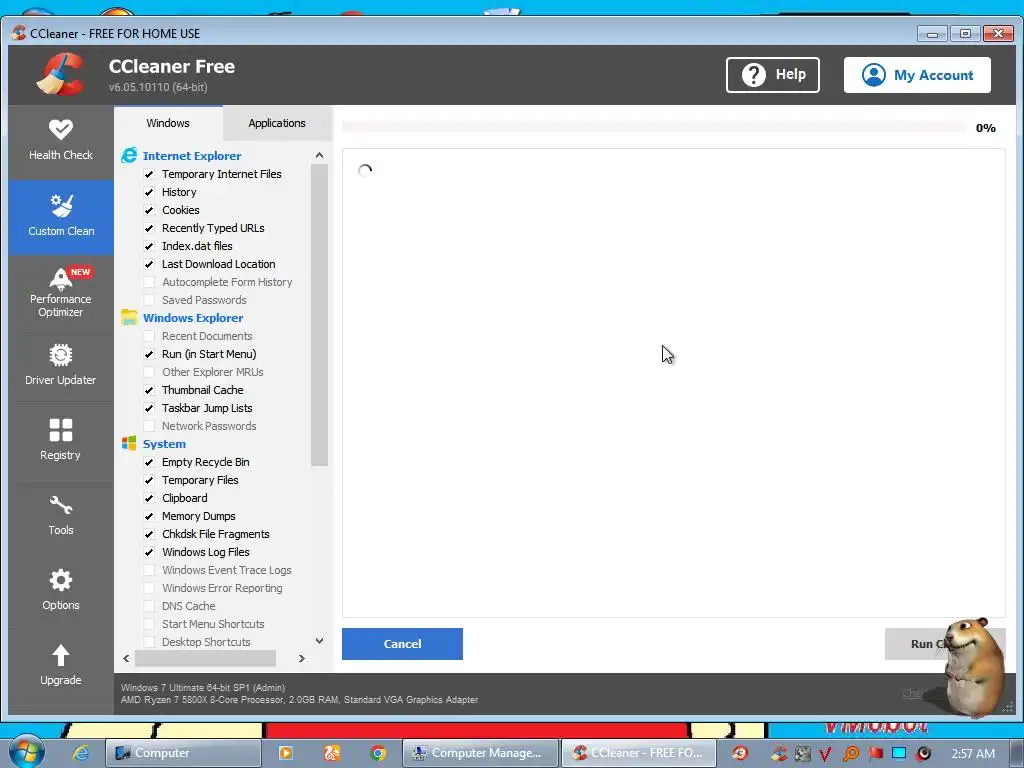
Task: Open the Windows Start menu orb
Action: coord(27,752)
